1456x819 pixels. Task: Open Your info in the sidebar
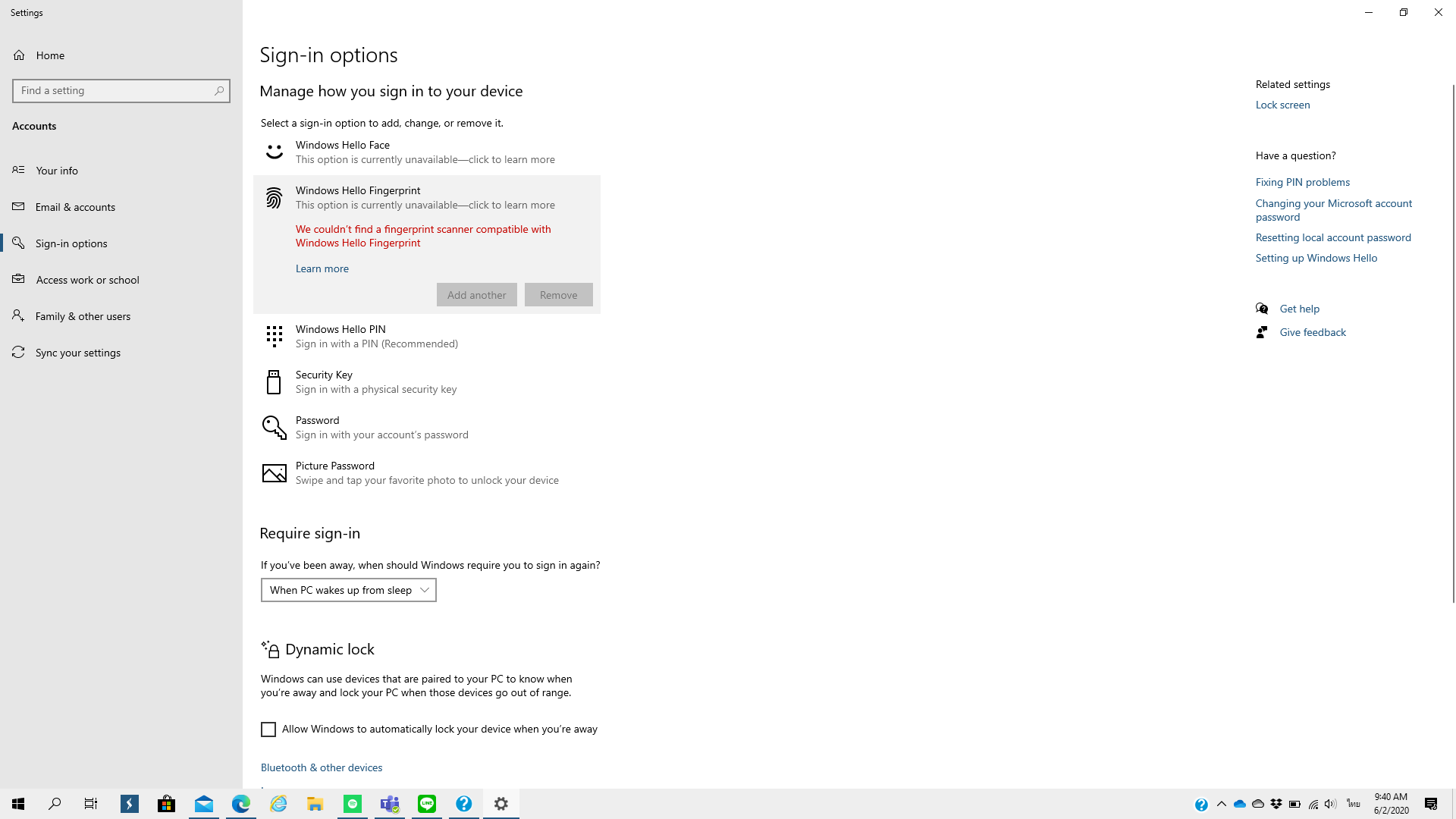click(121, 171)
